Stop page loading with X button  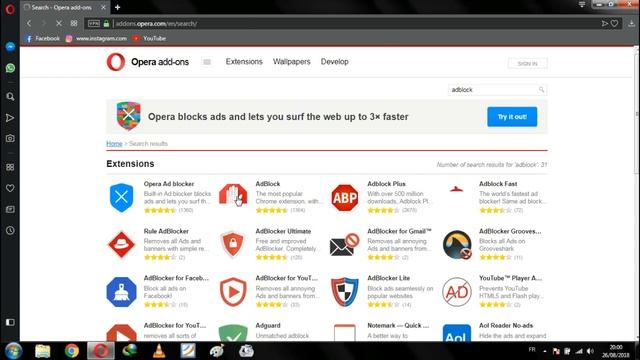(x=59, y=24)
